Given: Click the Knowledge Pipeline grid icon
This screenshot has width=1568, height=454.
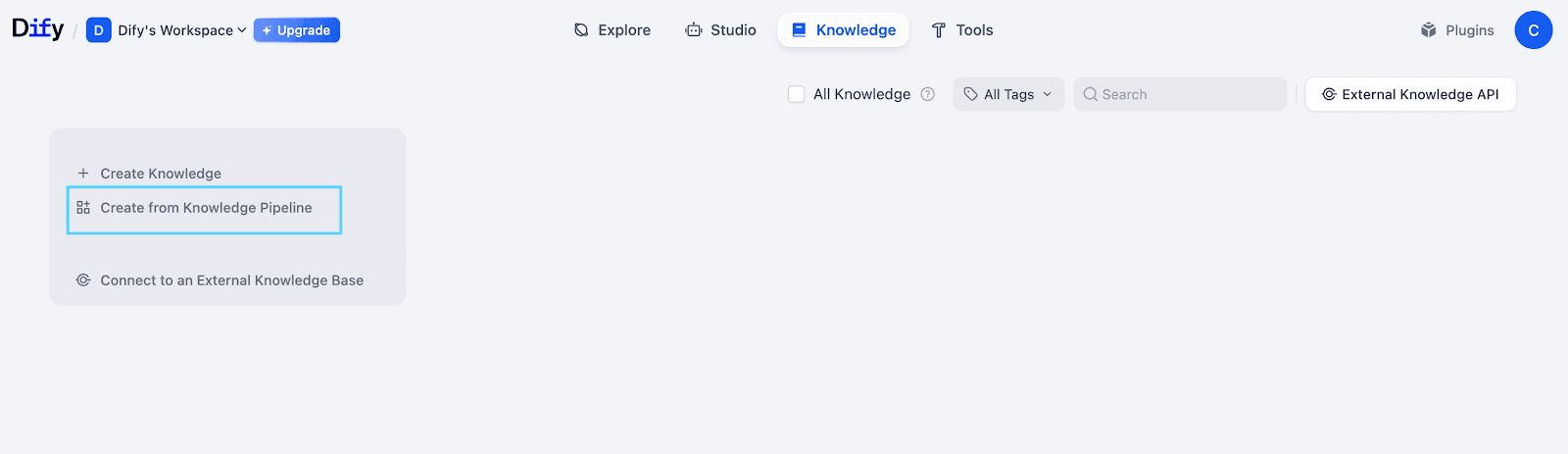Looking at the screenshot, I should point(83,208).
